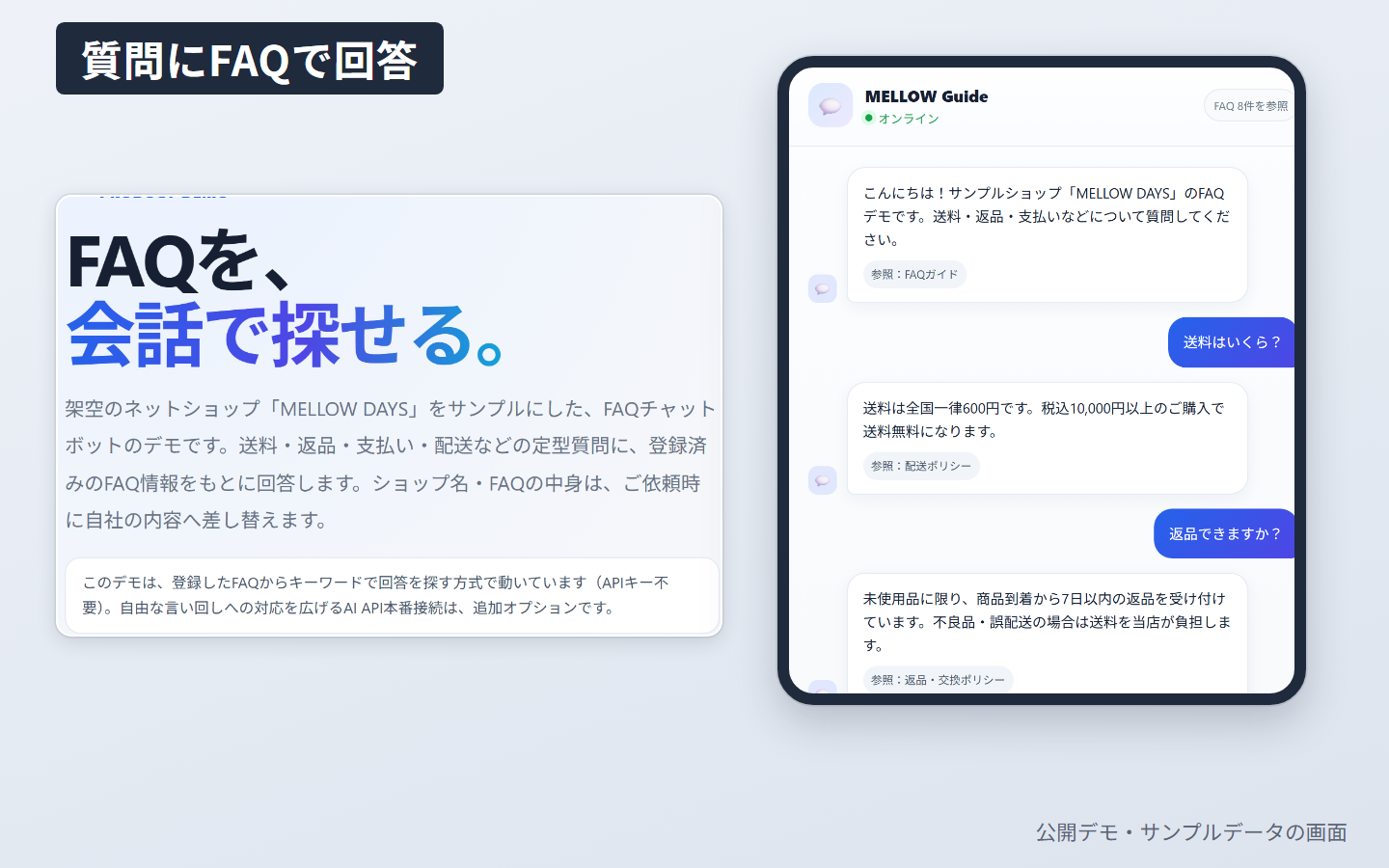Click the bot avatar beside the greeting message
1389x868 pixels.
click(x=822, y=288)
